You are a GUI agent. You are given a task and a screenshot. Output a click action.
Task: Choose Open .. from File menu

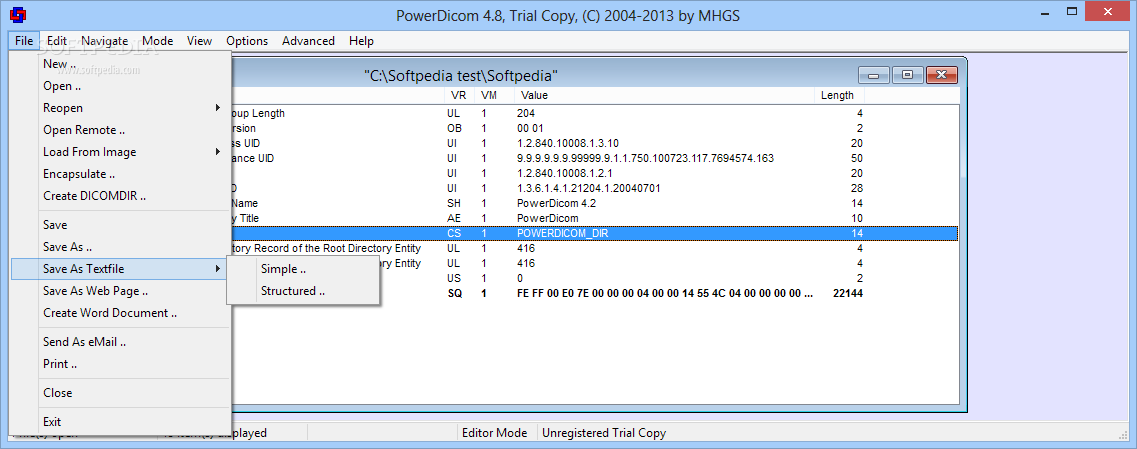[x=121, y=86]
